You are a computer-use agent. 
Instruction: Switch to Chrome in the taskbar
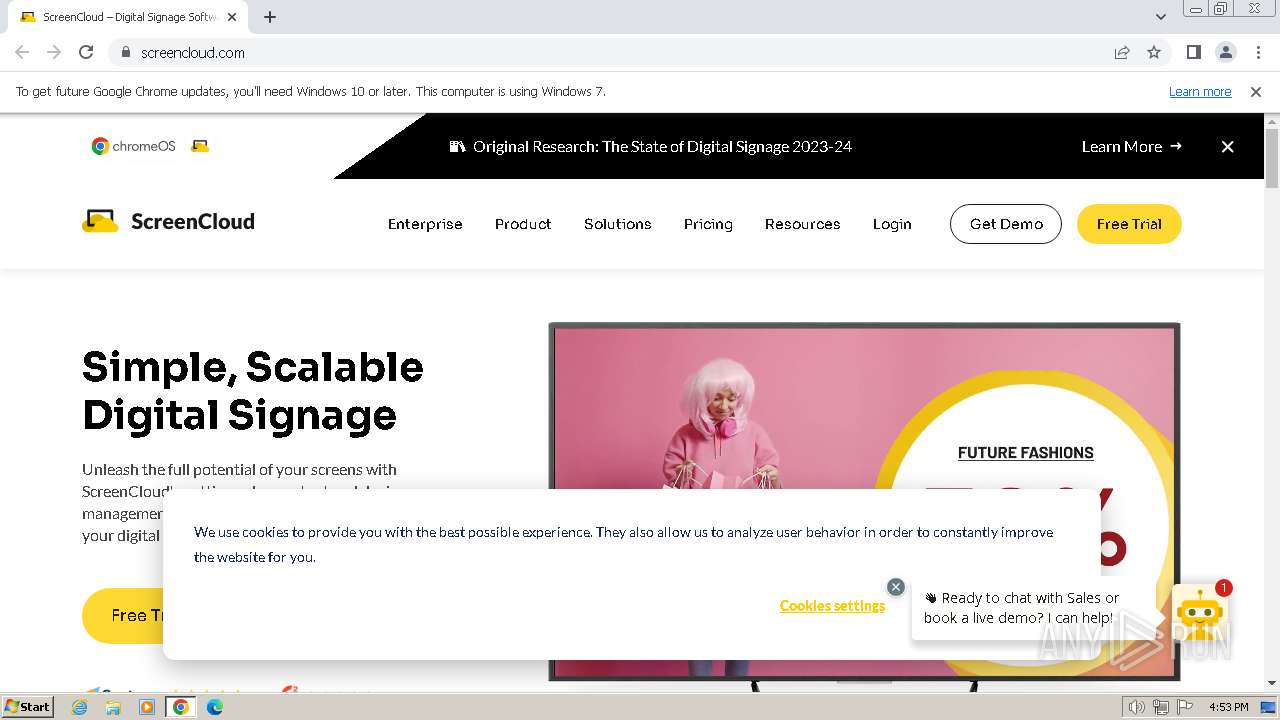coord(181,707)
